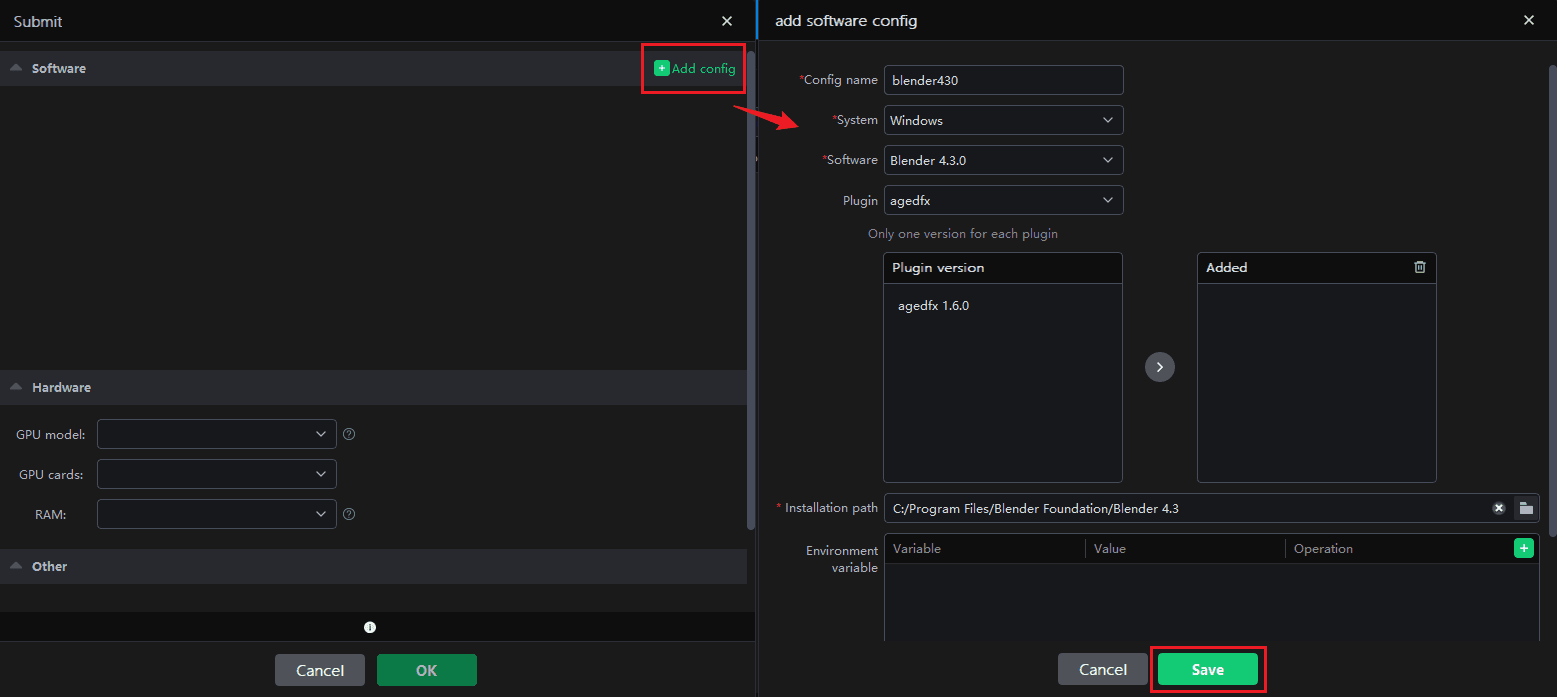This screenshot has width=1557, height=697.
Task: Add environment variable with the green plus icon
Action: pos(1523,548)
